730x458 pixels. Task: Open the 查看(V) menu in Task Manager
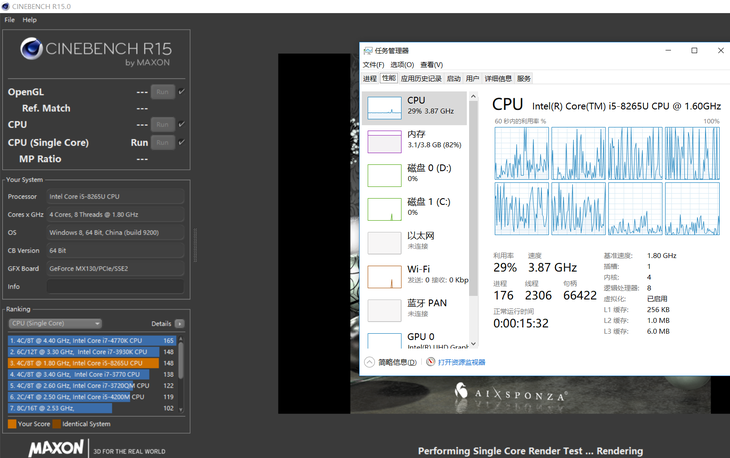pos(432,65)
